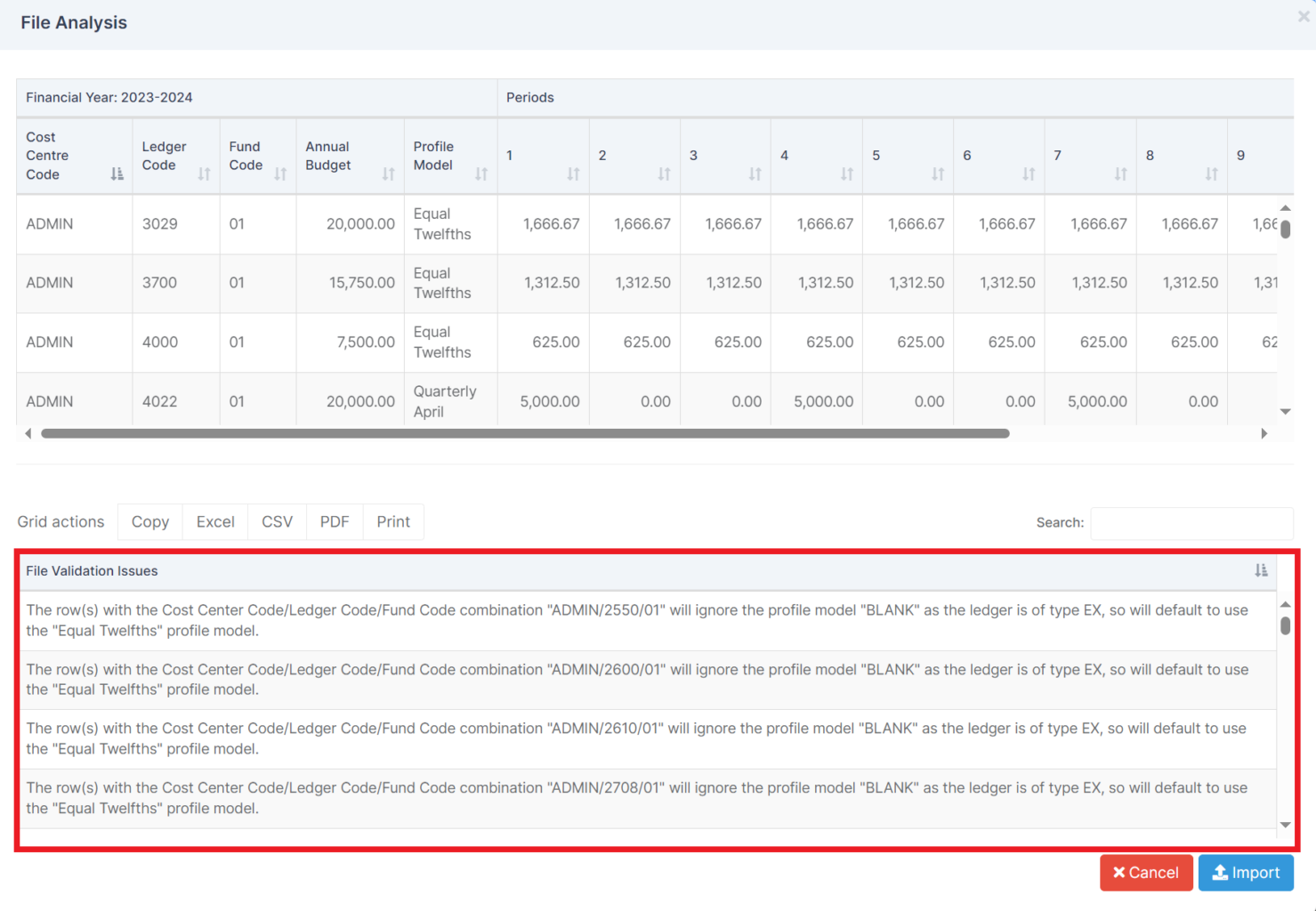
Task: Click grid vertical scrollbar down arrow
Action: [1285, 411]
